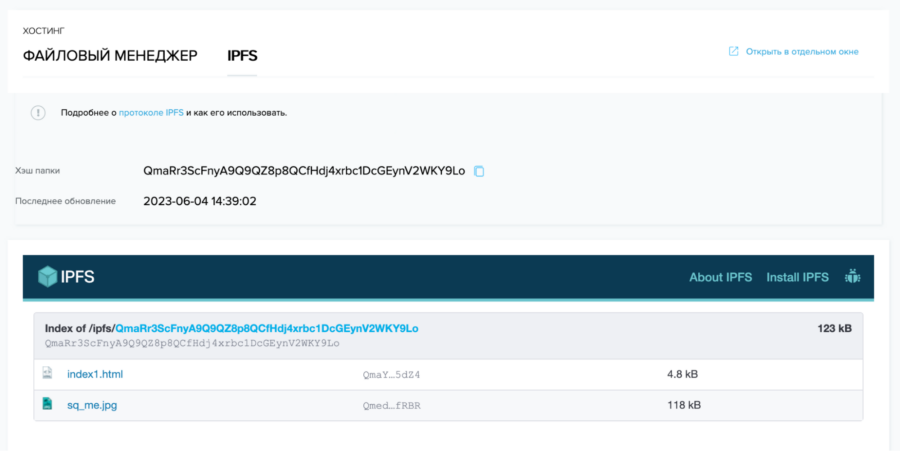The image size is (900, 451).
Task: Click the sq_me.jpg image file icon
Action: click(x=47, y=404)
